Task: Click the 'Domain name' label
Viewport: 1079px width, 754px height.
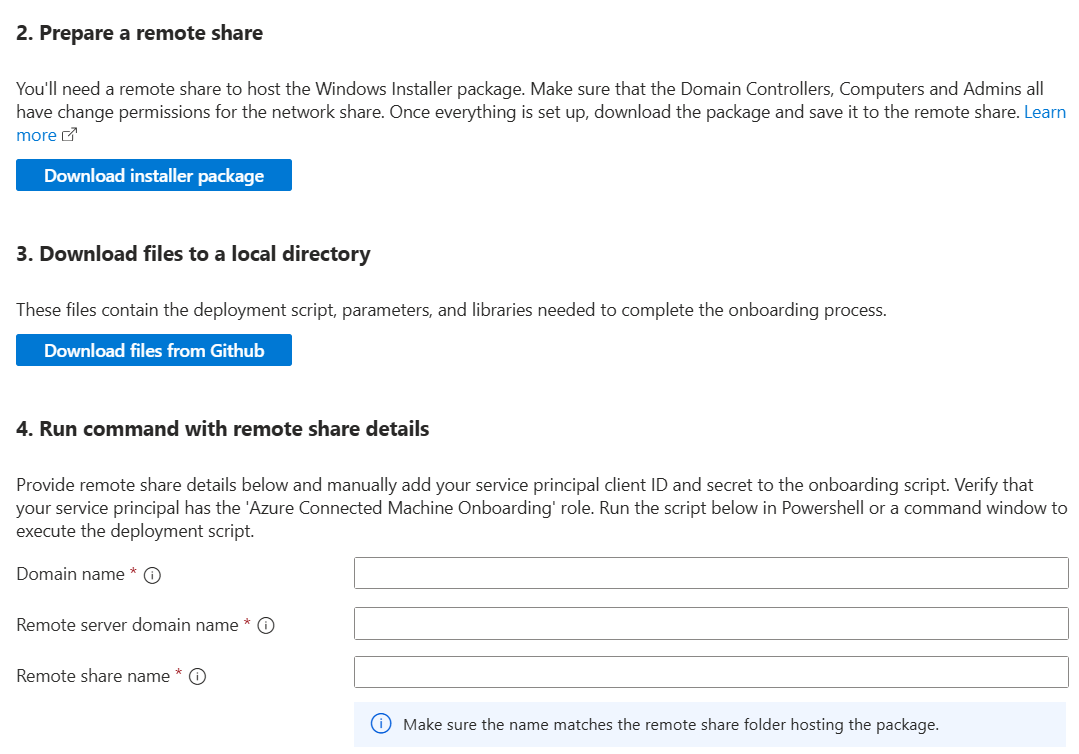Action: click(70, 574)
